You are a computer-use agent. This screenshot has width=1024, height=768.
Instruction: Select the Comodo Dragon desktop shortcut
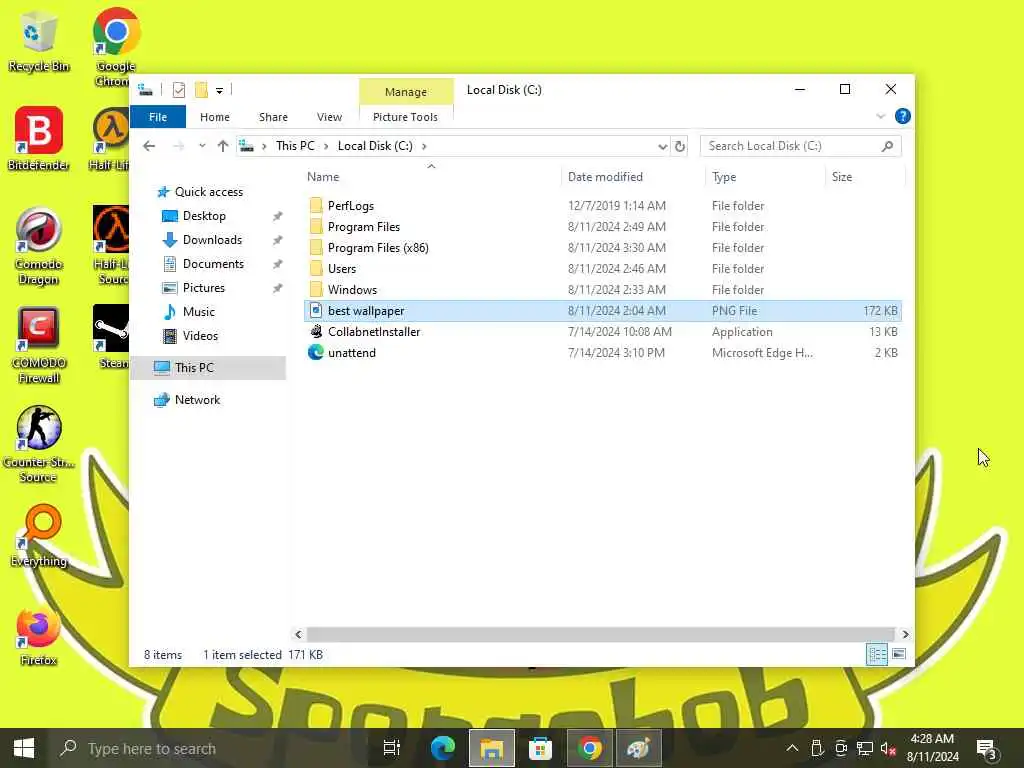[x=39, y=247]
